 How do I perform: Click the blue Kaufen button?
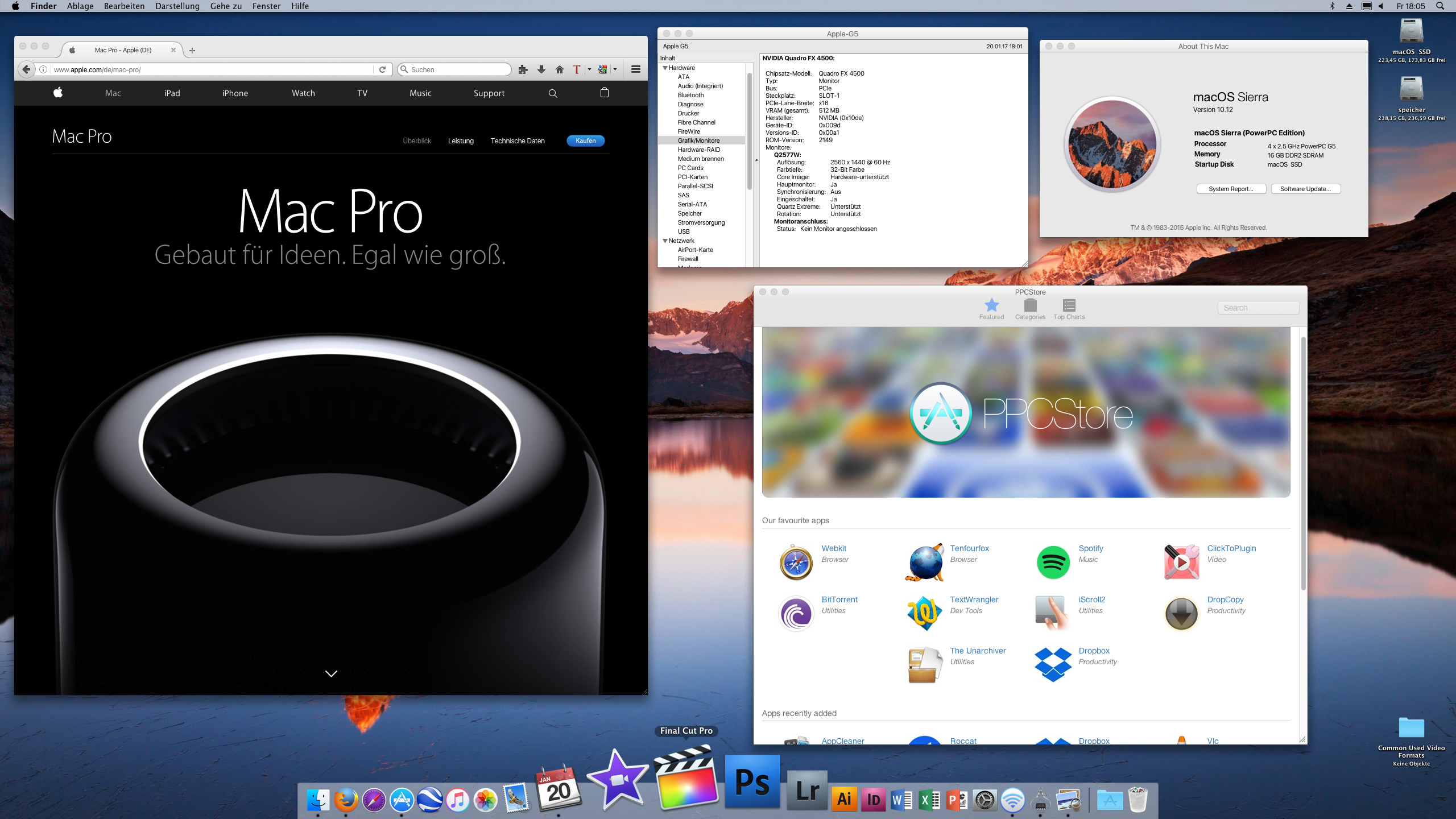pos(585,140)
